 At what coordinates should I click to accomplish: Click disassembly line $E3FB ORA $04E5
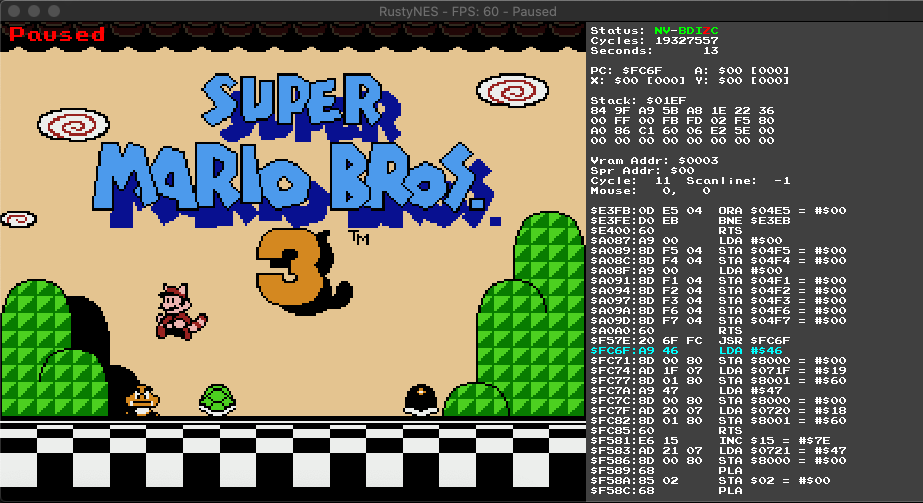tap(718, 211)
